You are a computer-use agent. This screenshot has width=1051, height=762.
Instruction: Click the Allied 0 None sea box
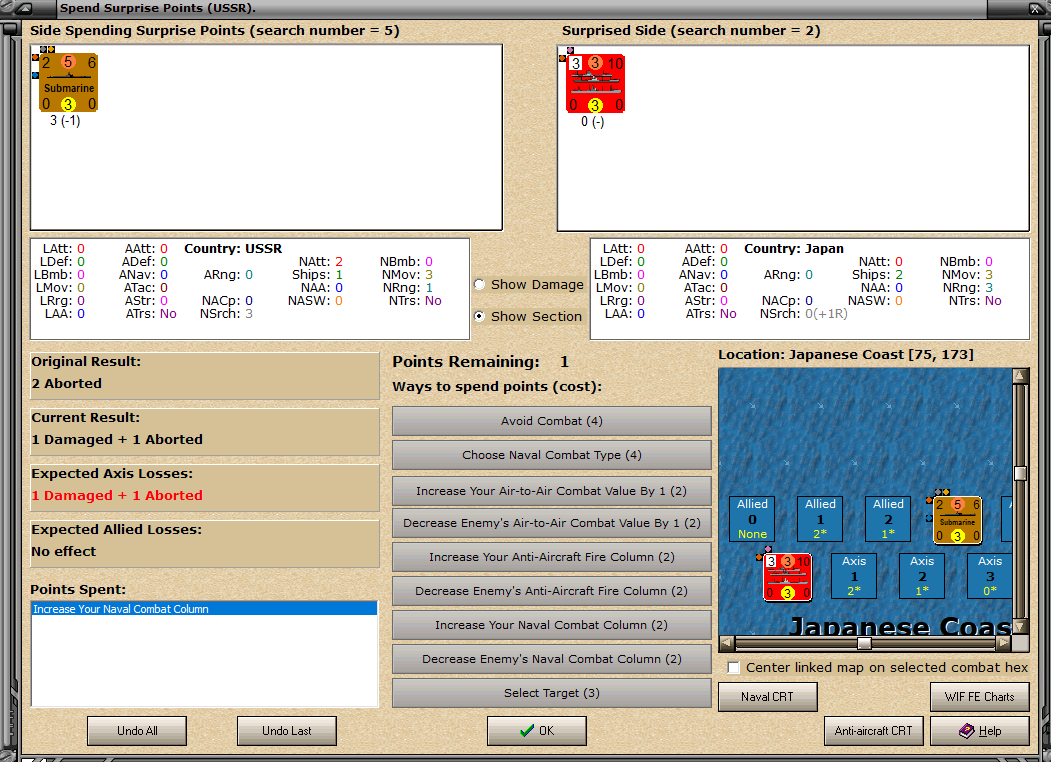coord(752,519)
